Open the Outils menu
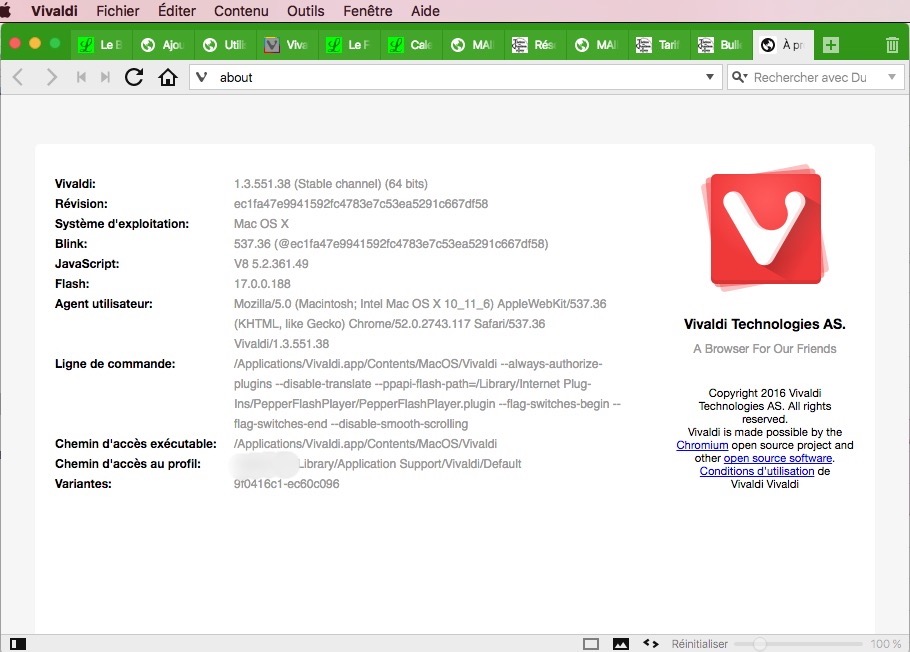910x652 pixels. pyautogui.click(x=305, y=11)
